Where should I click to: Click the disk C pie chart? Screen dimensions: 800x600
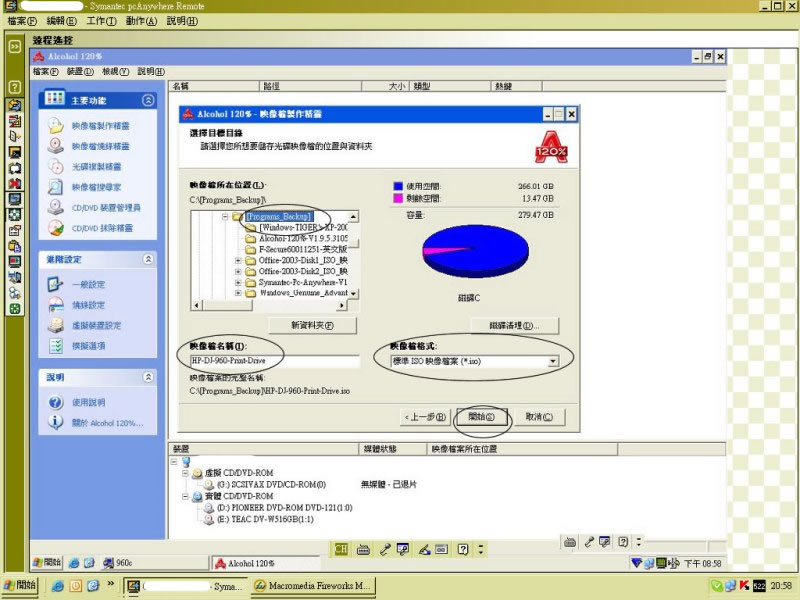click(476, 251)
